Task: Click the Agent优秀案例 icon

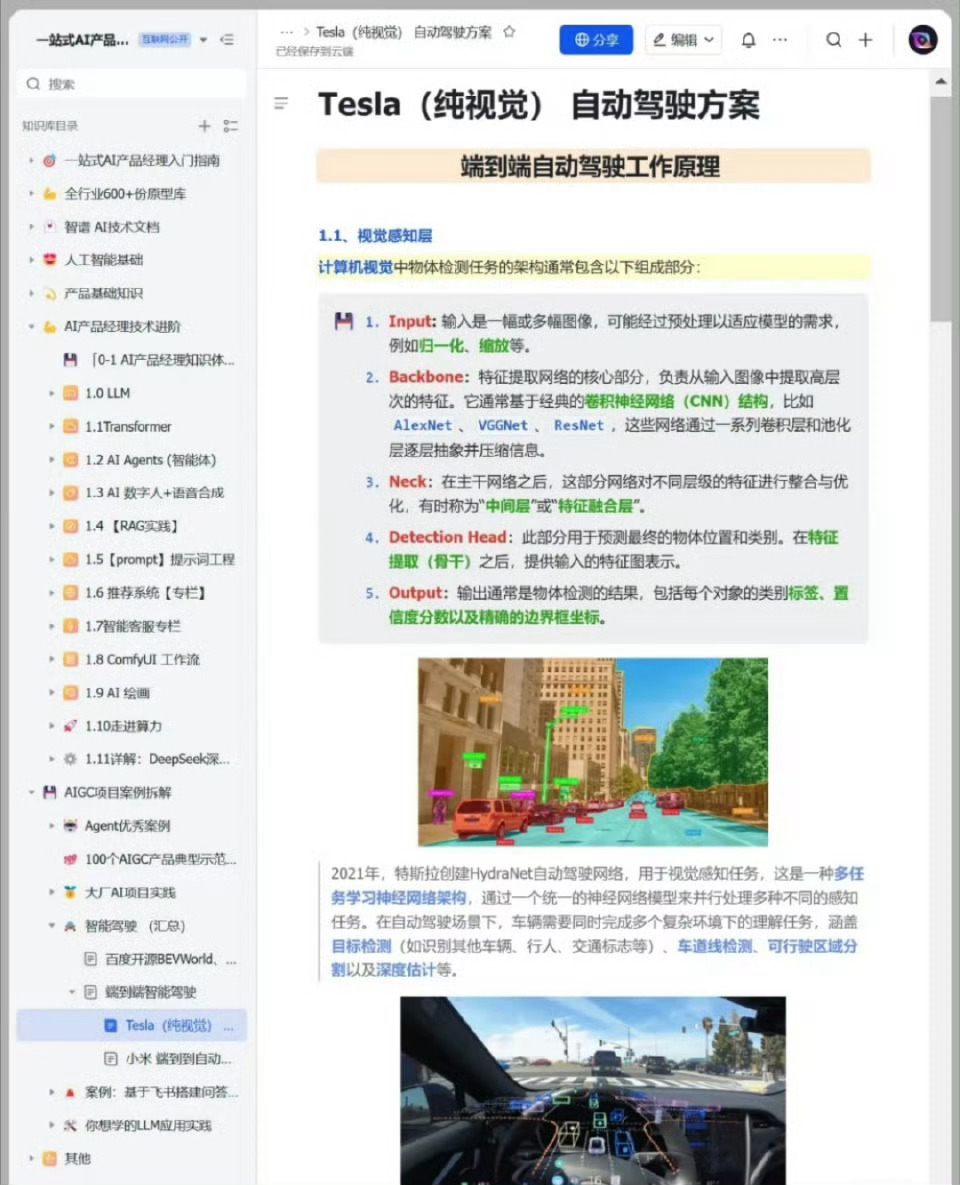Action: 70,825
